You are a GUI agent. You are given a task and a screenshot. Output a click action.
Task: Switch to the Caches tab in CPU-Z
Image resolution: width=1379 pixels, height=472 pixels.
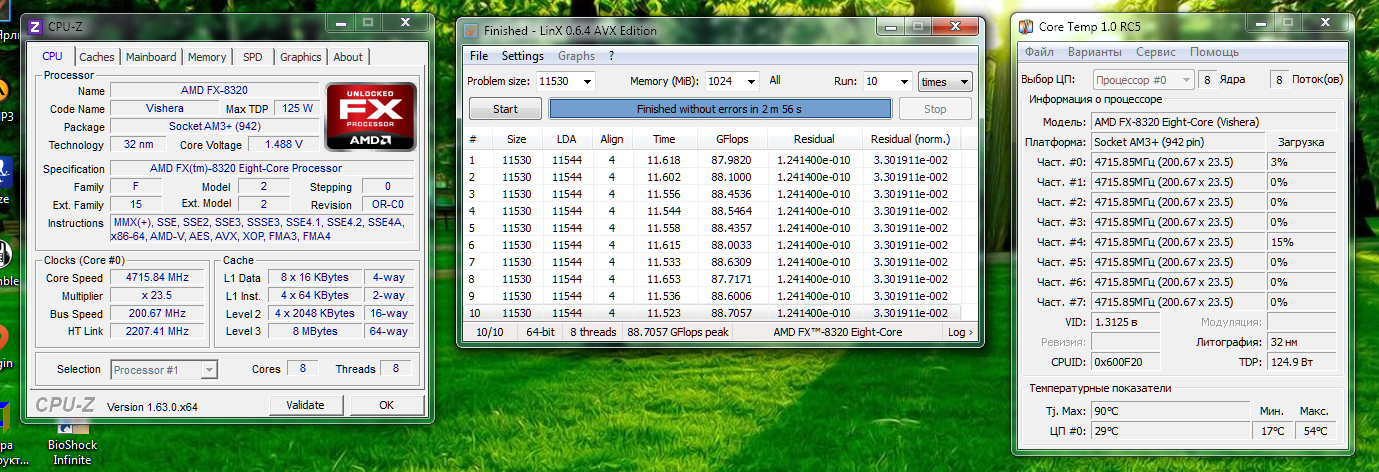pyautogui.click(x=97, y=57)
